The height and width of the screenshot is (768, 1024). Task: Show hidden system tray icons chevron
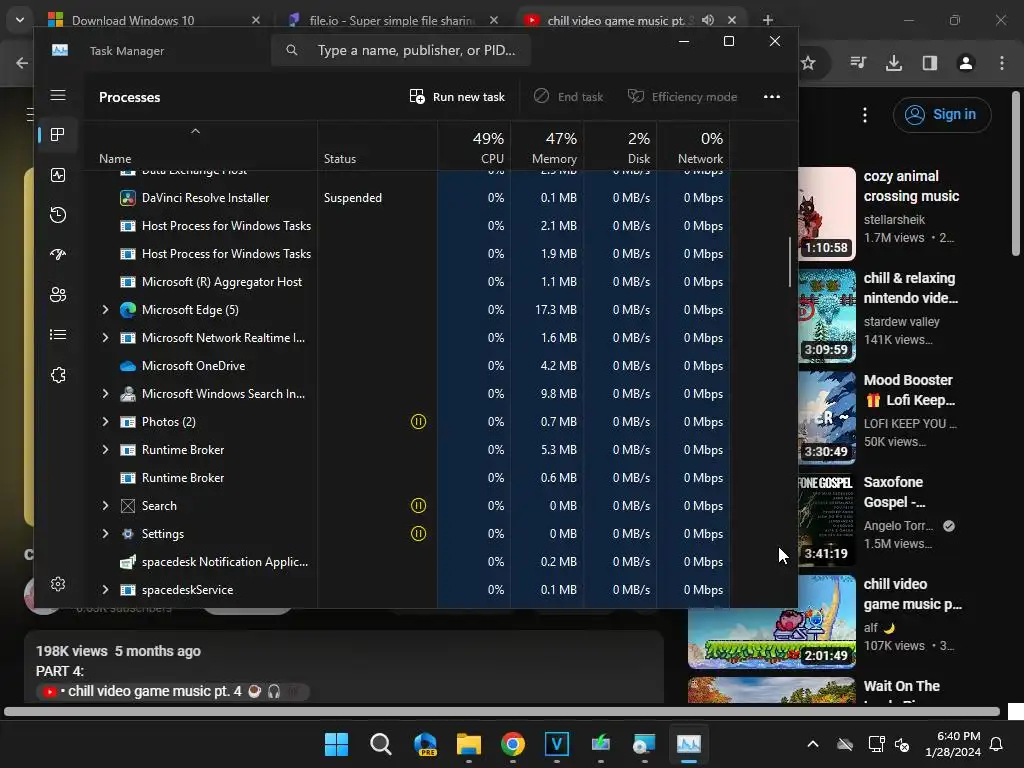point(813,744)
